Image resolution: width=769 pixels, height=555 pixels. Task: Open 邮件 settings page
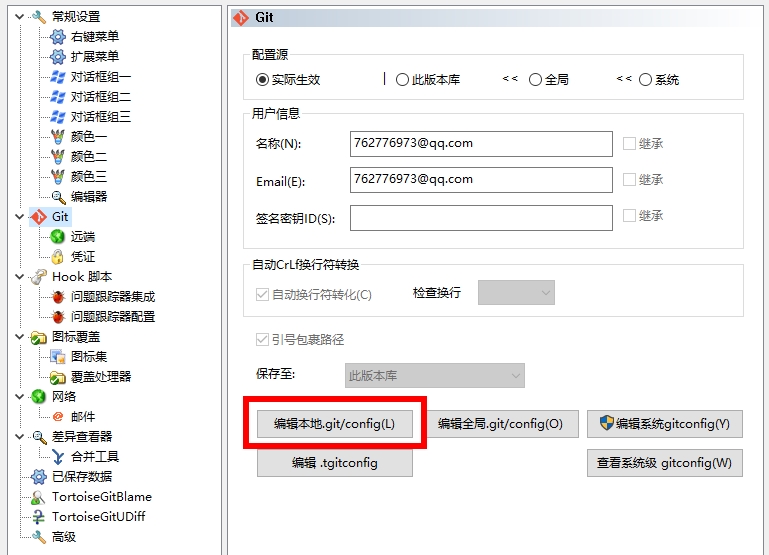(82, 417)
